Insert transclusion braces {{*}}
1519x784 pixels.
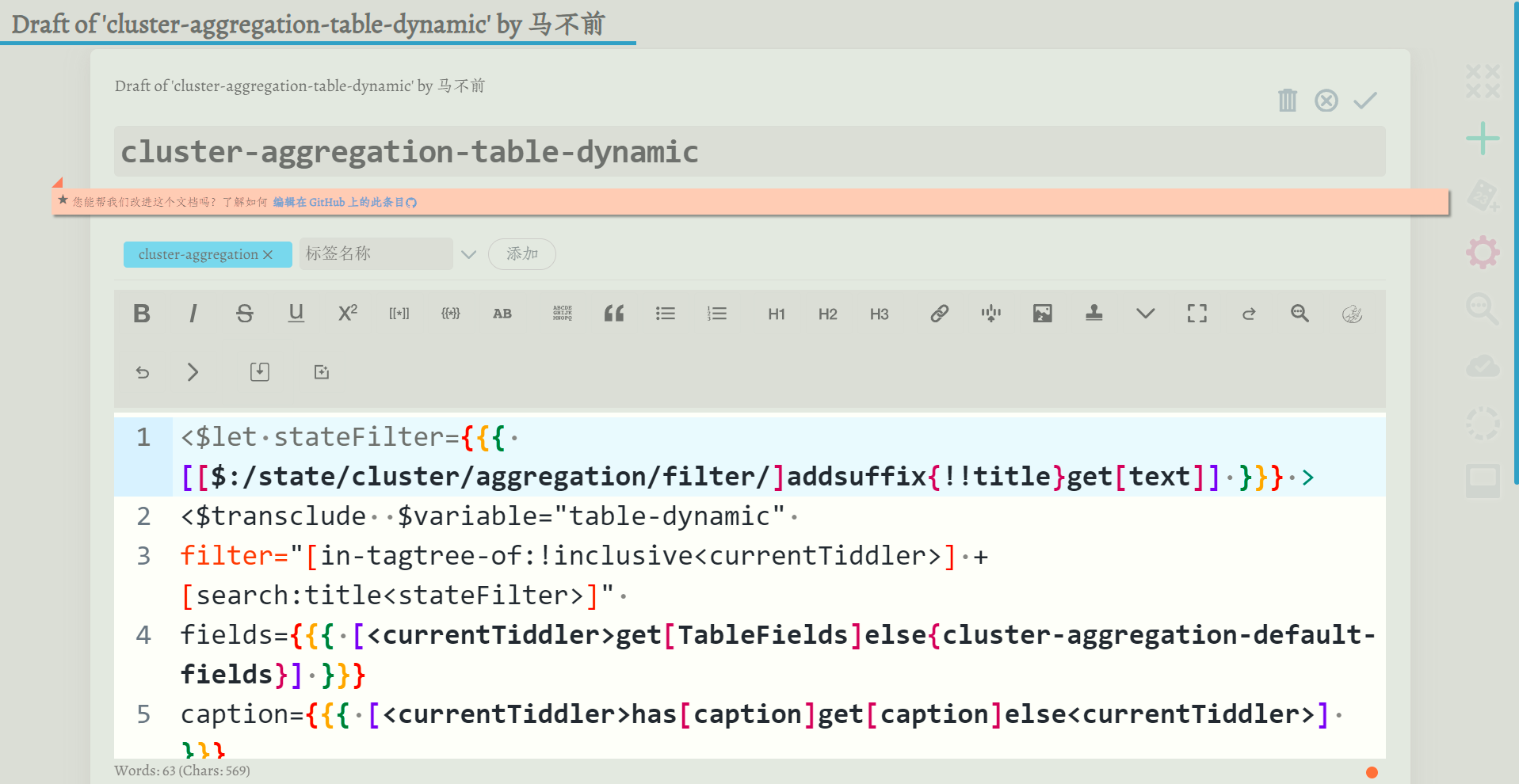(x=451, y=314)
